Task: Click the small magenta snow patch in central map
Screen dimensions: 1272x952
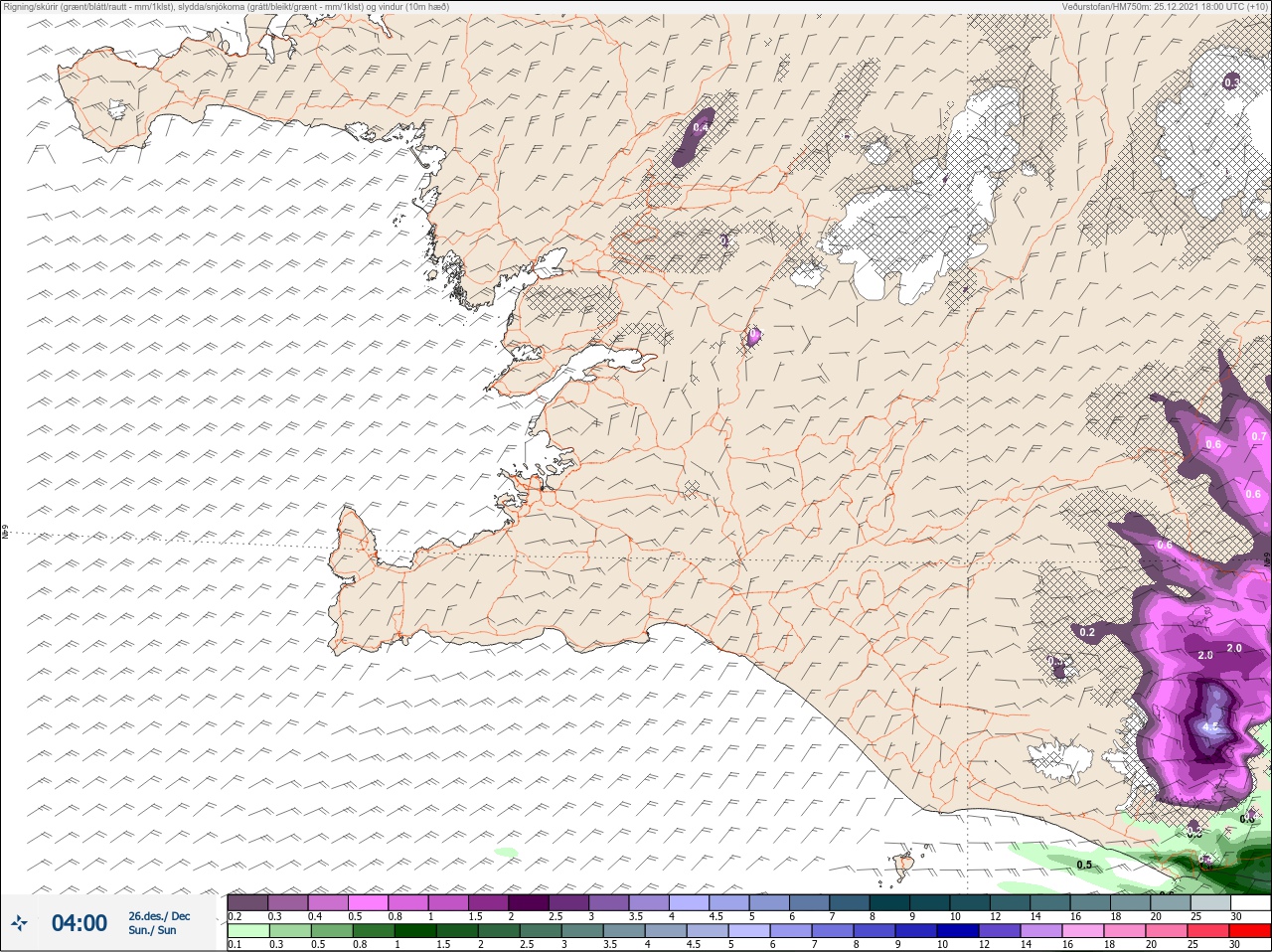Action: [x=754, y=336]
